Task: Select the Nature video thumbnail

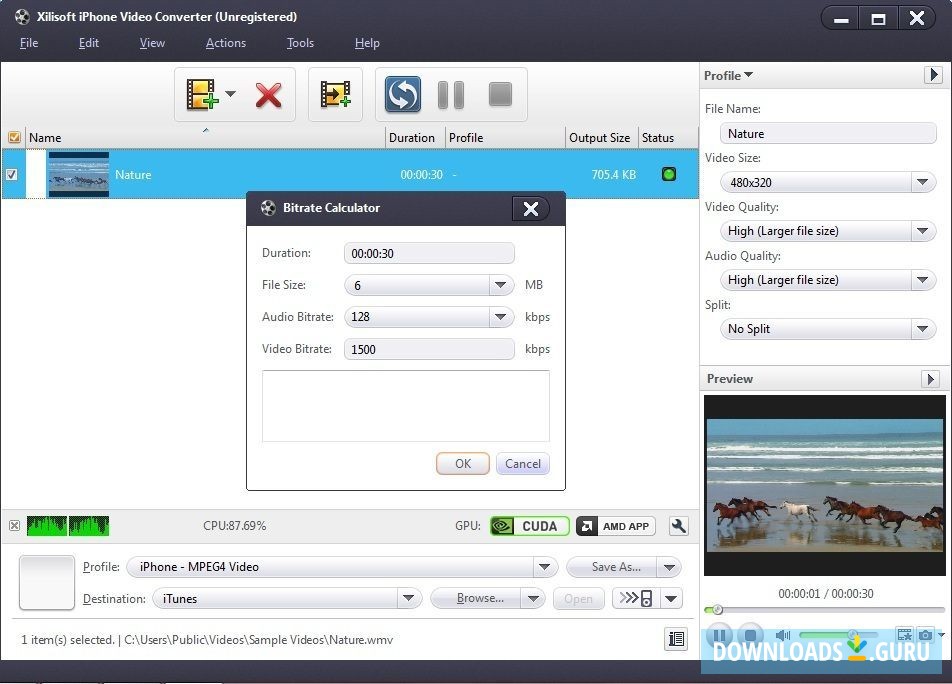Action: point(79,174)
